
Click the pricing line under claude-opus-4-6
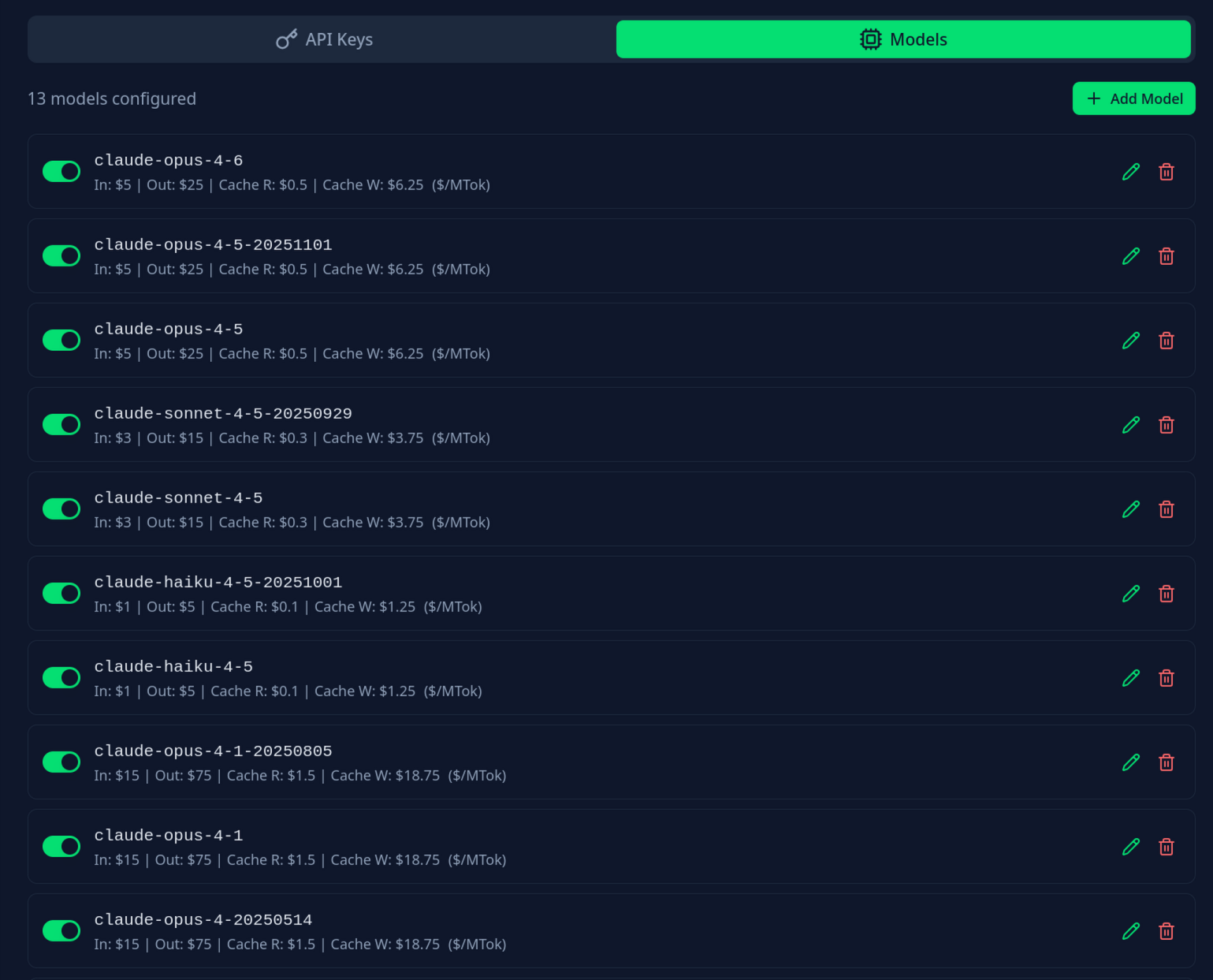point(292,185)
